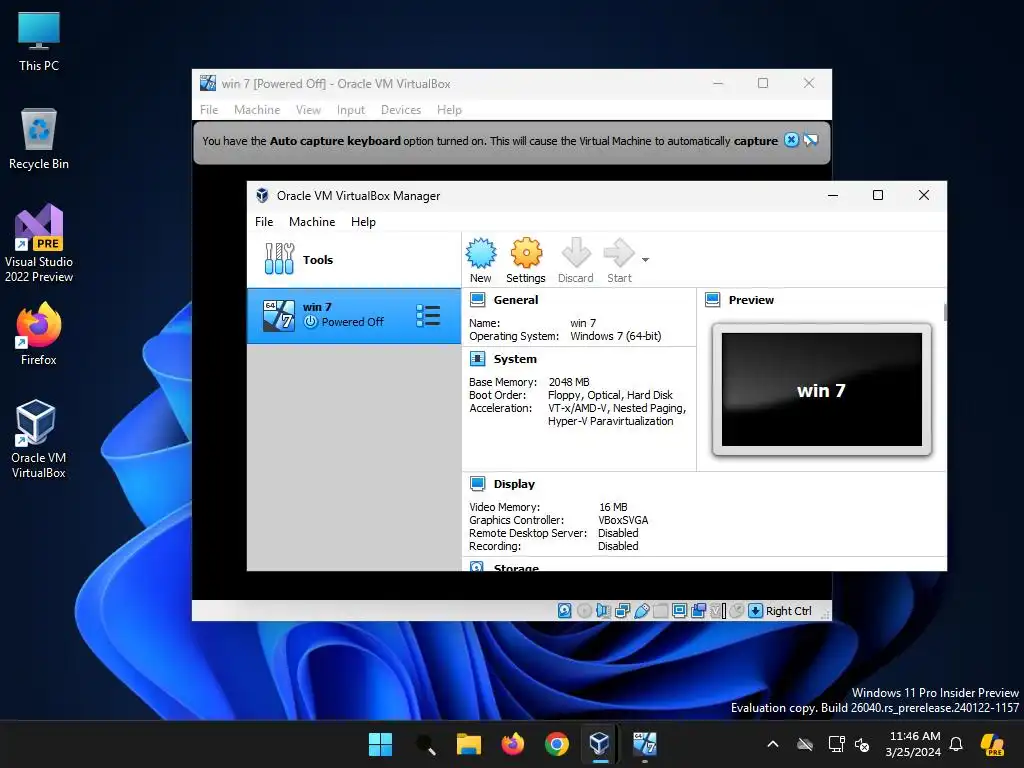The image size is (1024, 768).
Task: Click the Windows 7 (64-bit) operating system value
Action: tap(616, 336)
